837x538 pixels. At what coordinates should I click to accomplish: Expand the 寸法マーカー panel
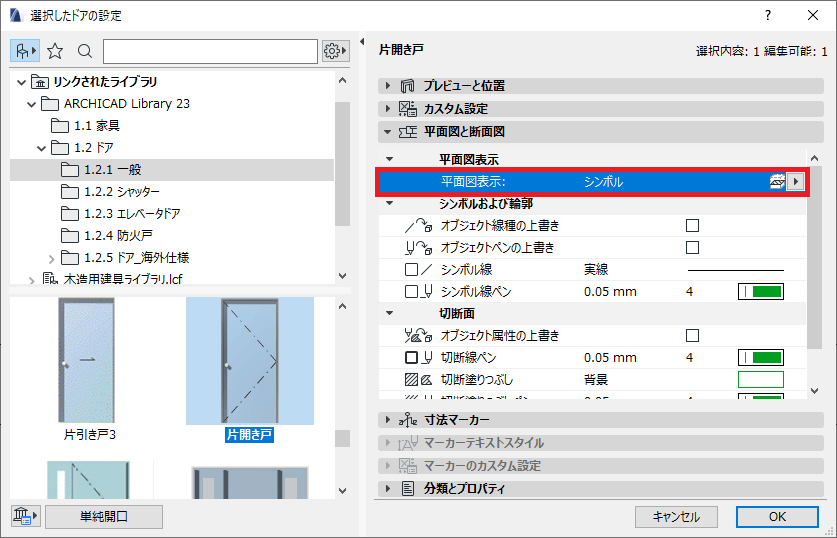click(388, 420)
